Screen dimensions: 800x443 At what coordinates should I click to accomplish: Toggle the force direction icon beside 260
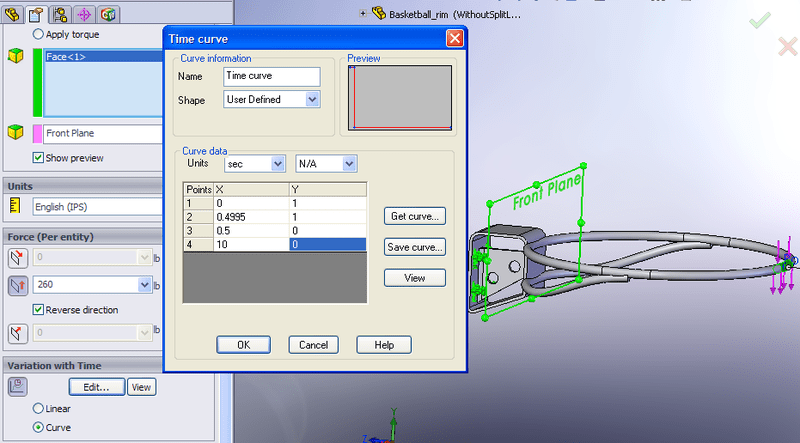pyautogui.click(x=15, y=286)
